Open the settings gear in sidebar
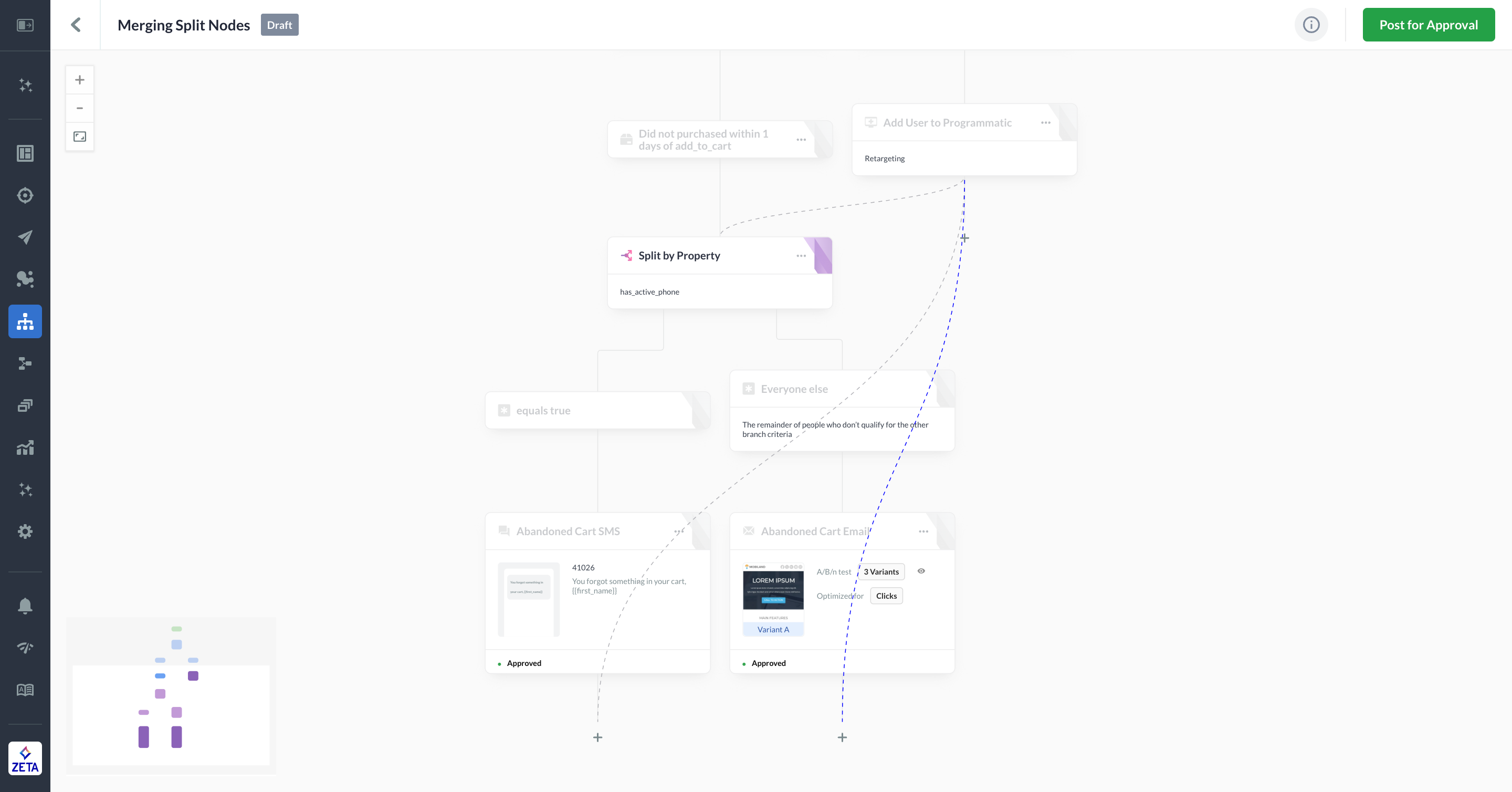The height and width of the screenshot is (792, 1512). coord(25,532)
